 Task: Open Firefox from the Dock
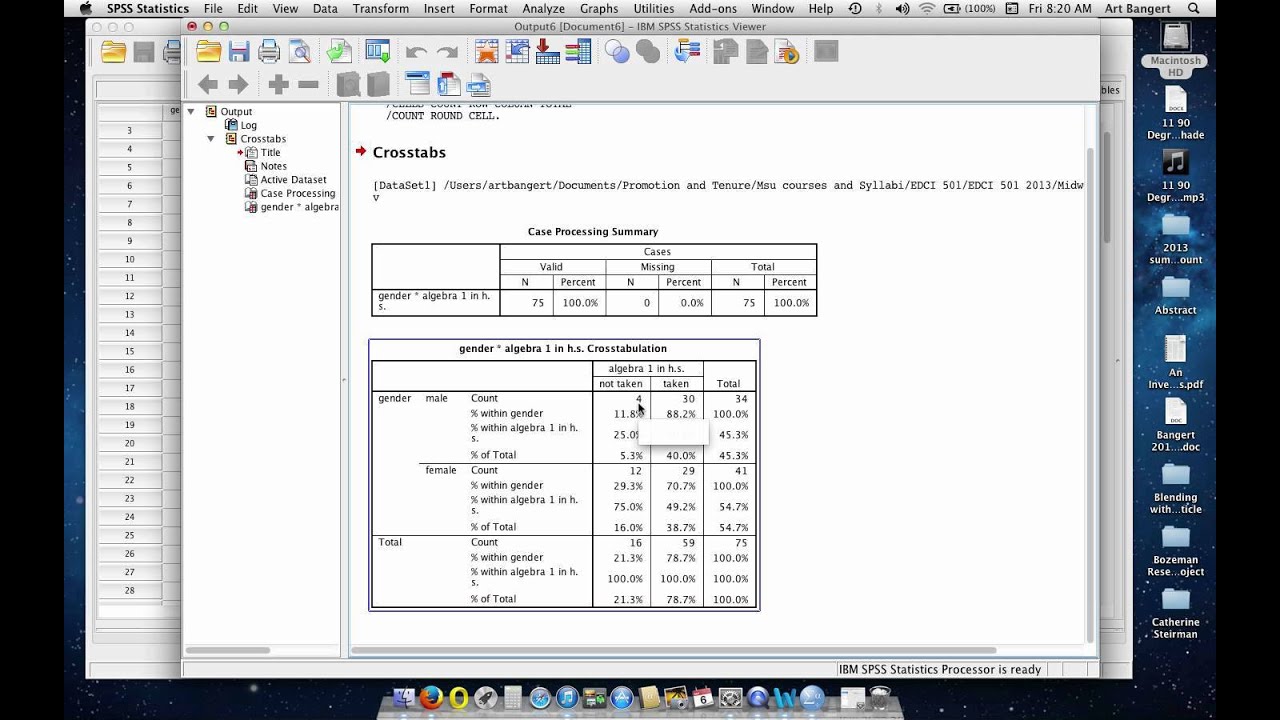[432, 698]
